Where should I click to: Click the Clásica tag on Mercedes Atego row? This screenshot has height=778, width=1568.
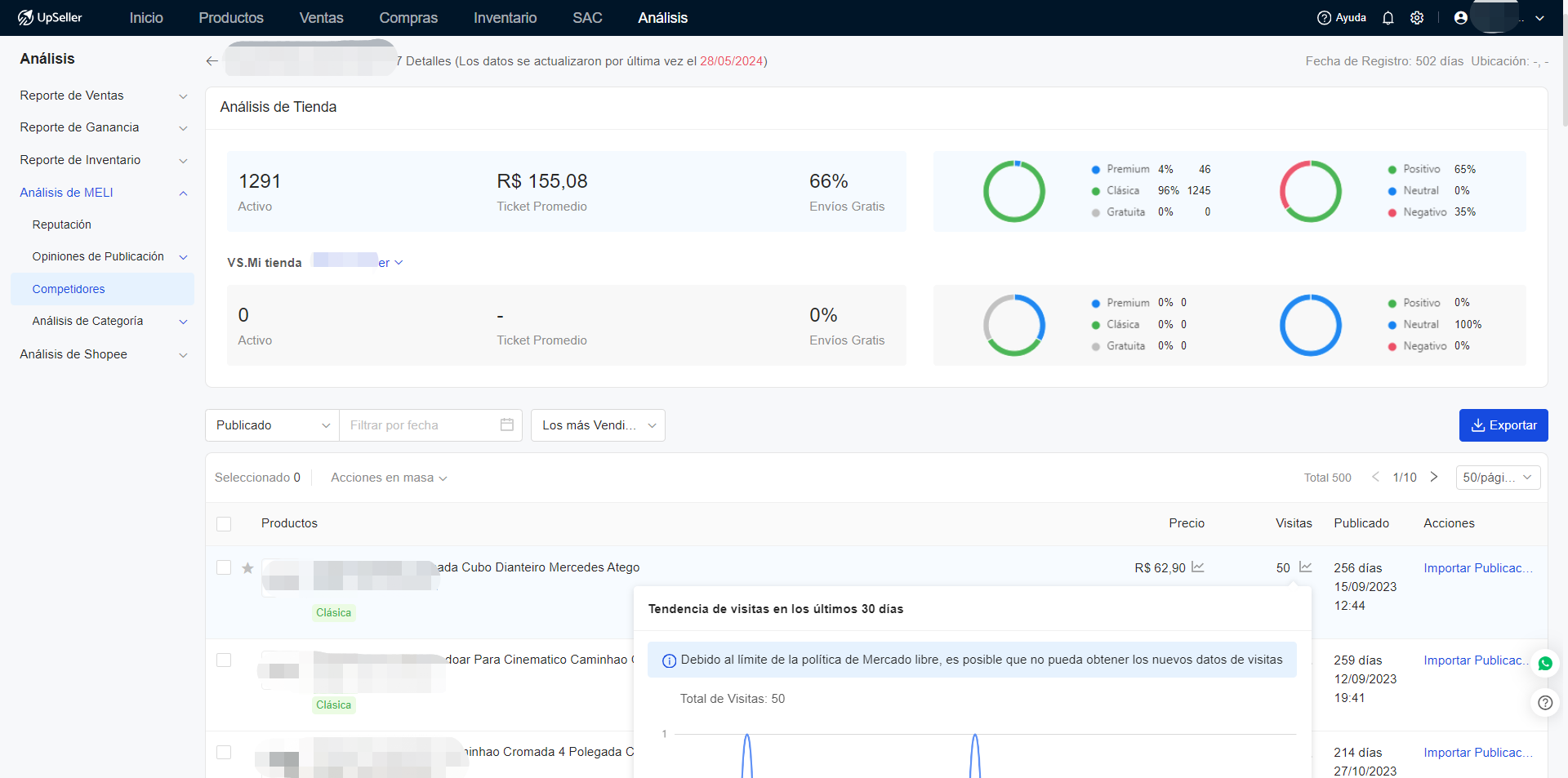click(334, 613)
